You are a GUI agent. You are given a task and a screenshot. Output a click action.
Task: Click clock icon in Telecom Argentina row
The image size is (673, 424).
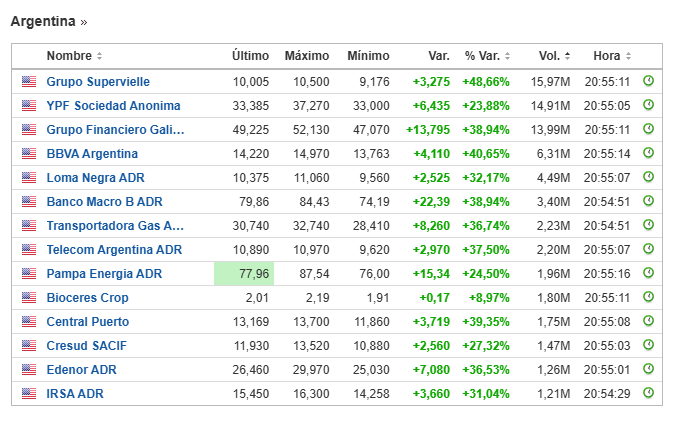click(x=649, y=249)
